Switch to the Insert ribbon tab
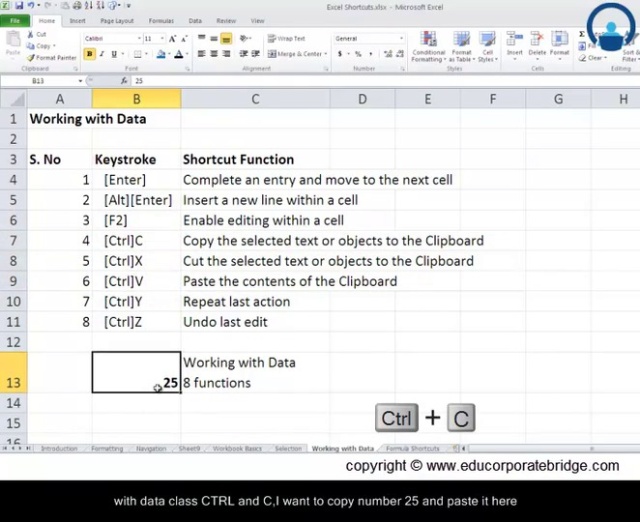This screenshot has width=640, height=522. [77, 21]
